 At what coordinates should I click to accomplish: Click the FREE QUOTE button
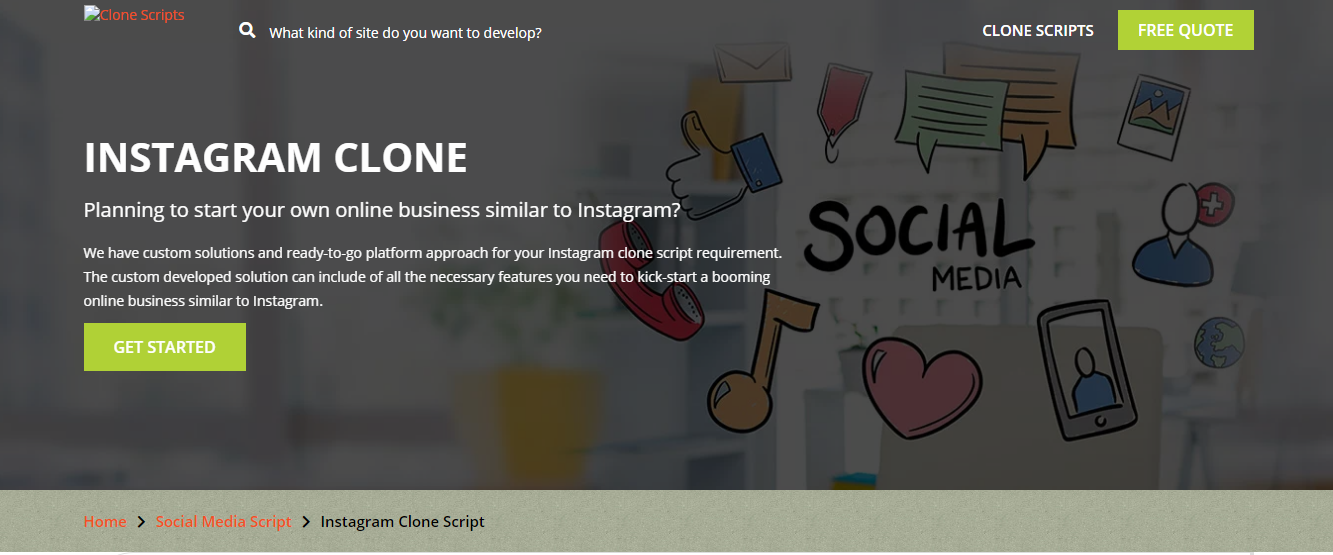tap(1185, 30)
